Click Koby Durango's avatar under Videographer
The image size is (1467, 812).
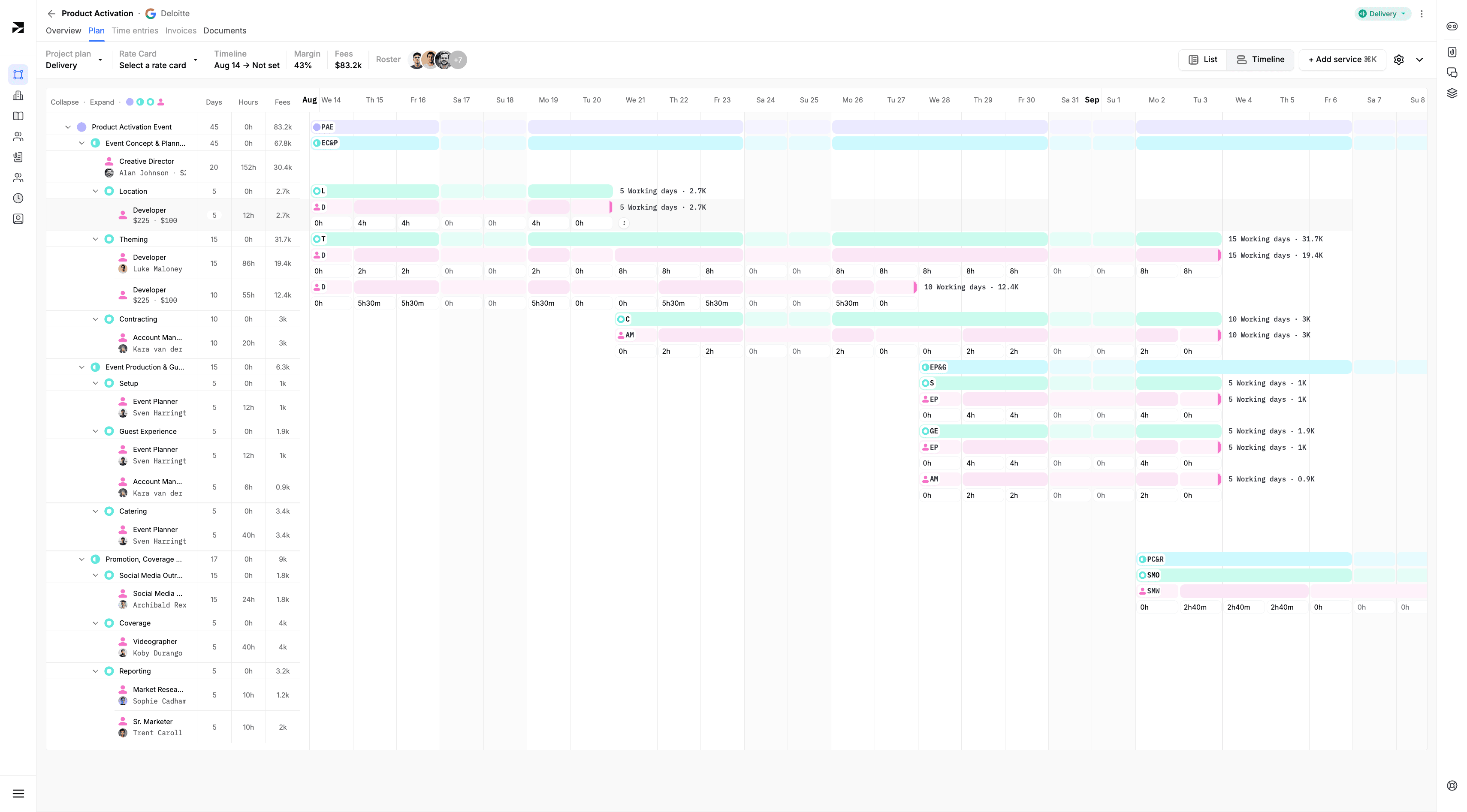(123, 653)
